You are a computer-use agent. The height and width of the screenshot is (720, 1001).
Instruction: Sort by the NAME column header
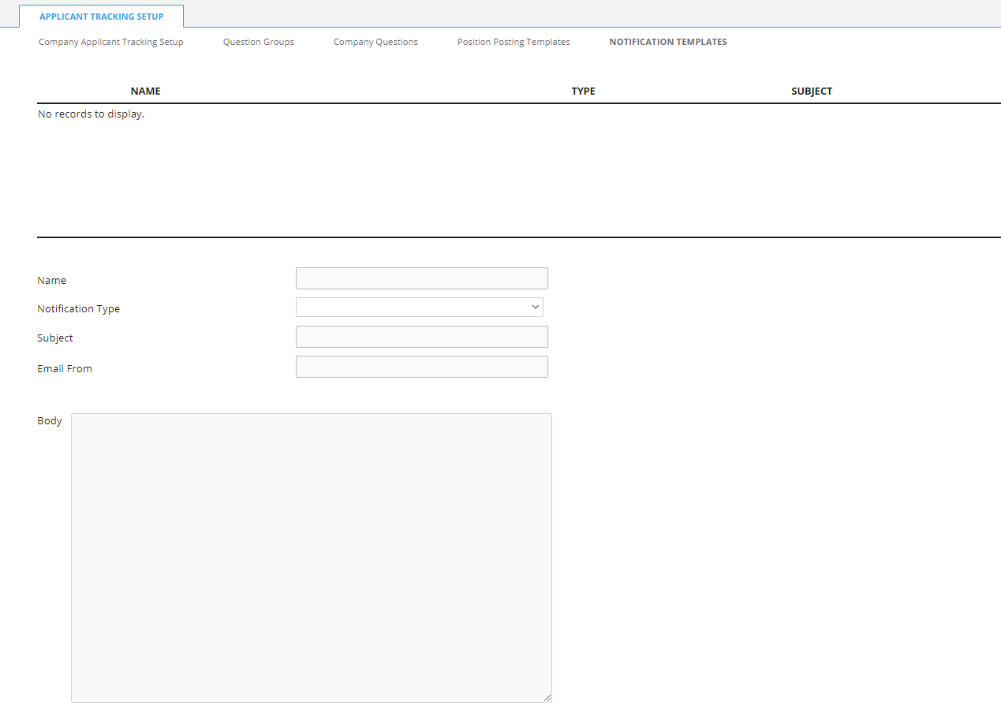[146, 91]
